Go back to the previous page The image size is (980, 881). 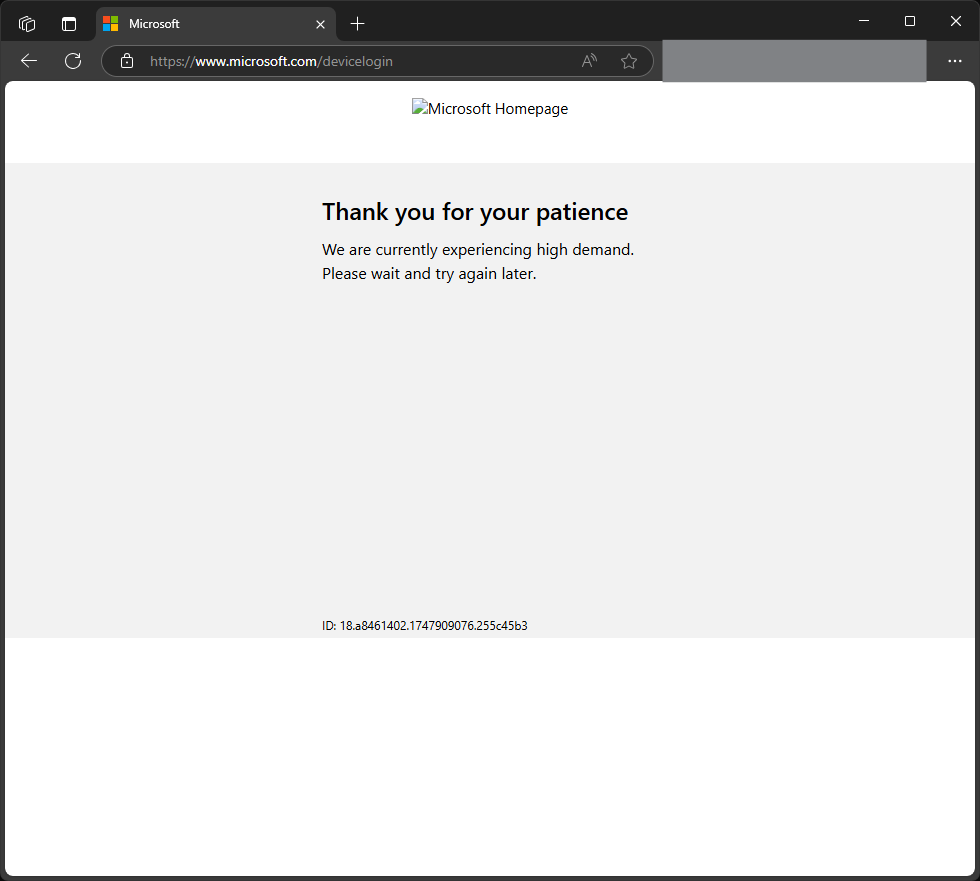tap(29, 61)
